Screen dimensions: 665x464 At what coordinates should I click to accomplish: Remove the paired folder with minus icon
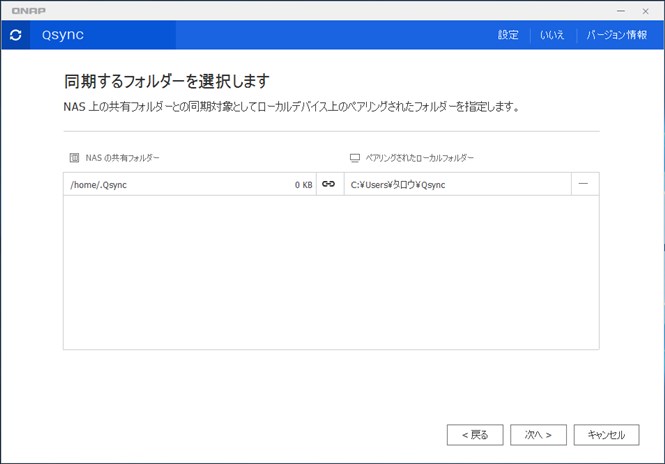pyautogui.click(x=583, y=184)
